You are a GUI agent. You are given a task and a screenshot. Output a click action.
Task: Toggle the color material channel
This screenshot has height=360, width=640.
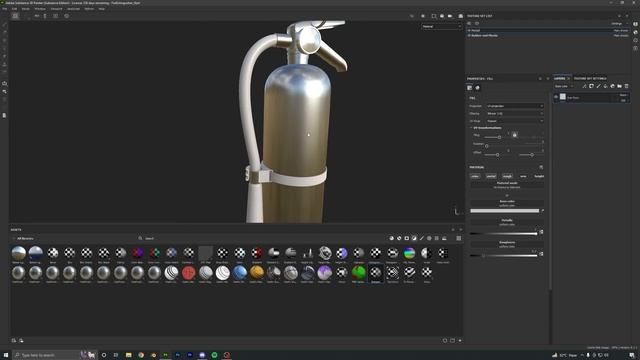coord(475,176)
